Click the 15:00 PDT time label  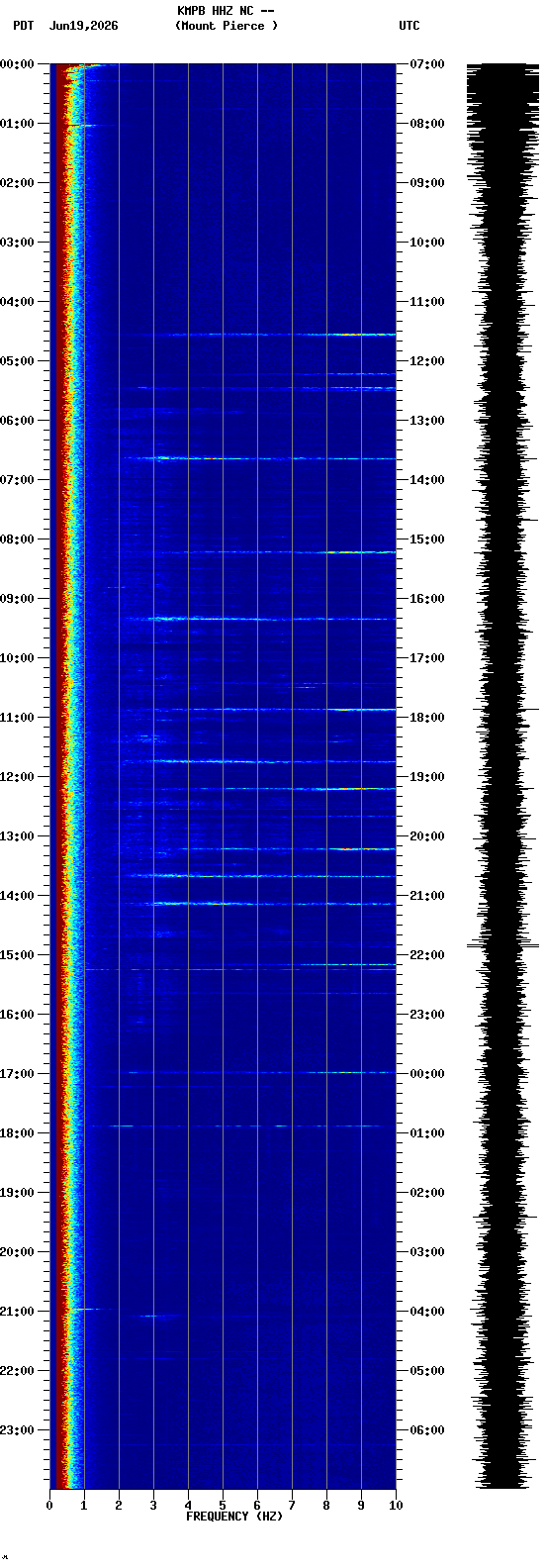(17, 955)
